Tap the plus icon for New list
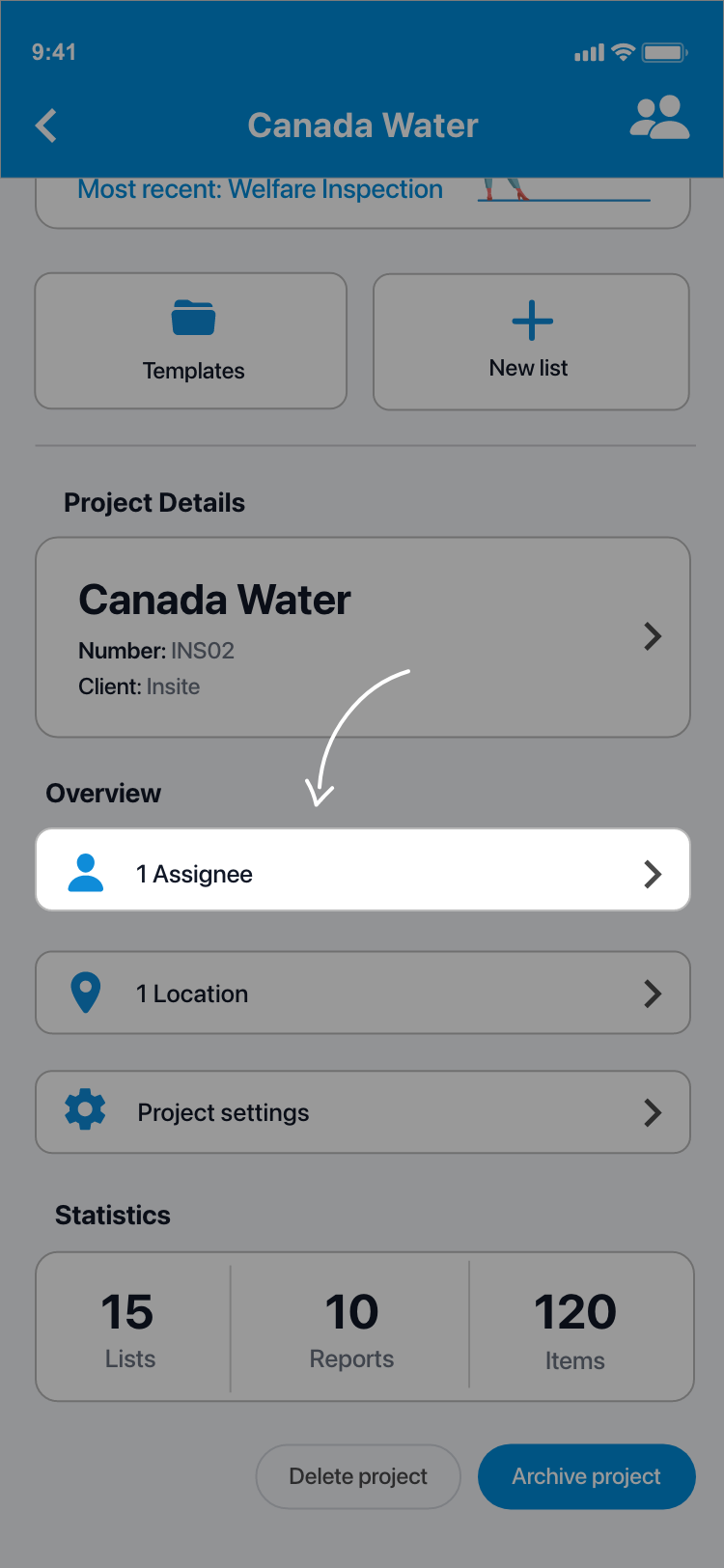724x1568 pixels. tap(532, 321)
